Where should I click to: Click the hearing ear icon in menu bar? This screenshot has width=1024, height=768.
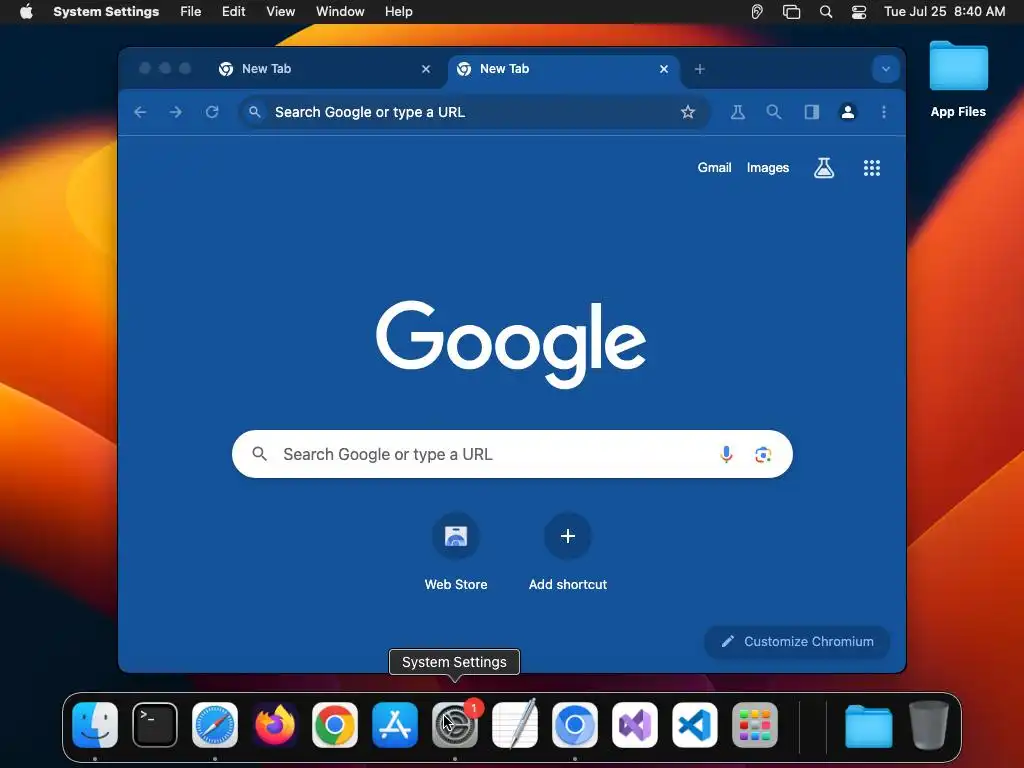coord(757,12)
